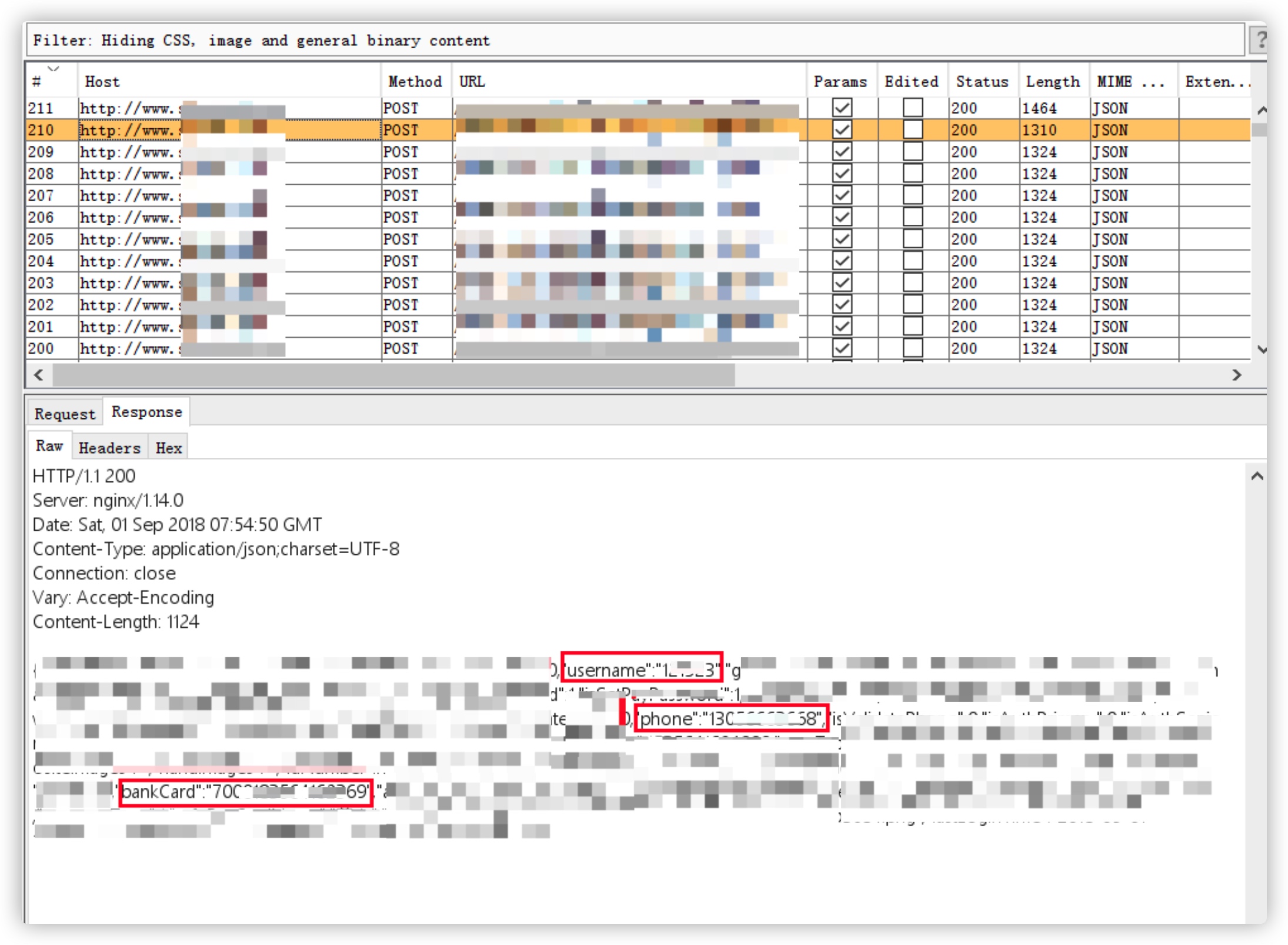Click the horizontal scroll left arrow
This screenshot has height=945, width=1288.
coord(39,375)
